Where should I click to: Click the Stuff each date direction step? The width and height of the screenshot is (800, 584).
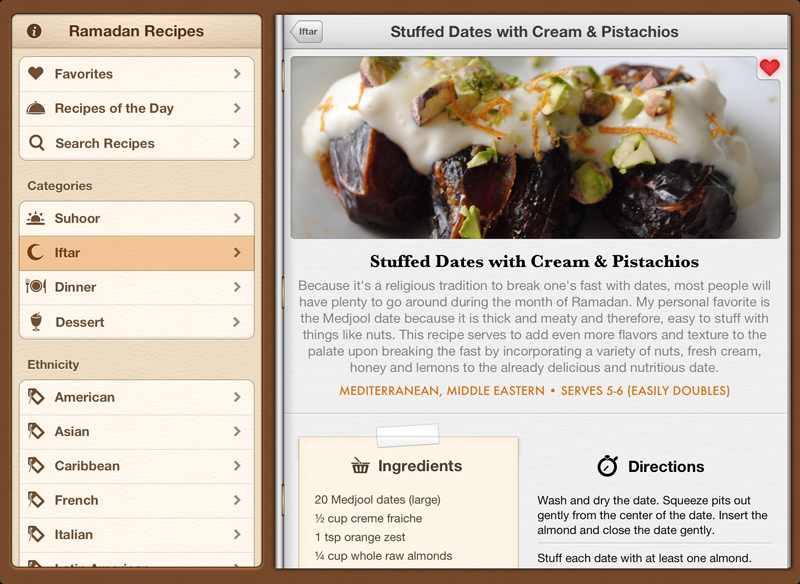point(644,558)
